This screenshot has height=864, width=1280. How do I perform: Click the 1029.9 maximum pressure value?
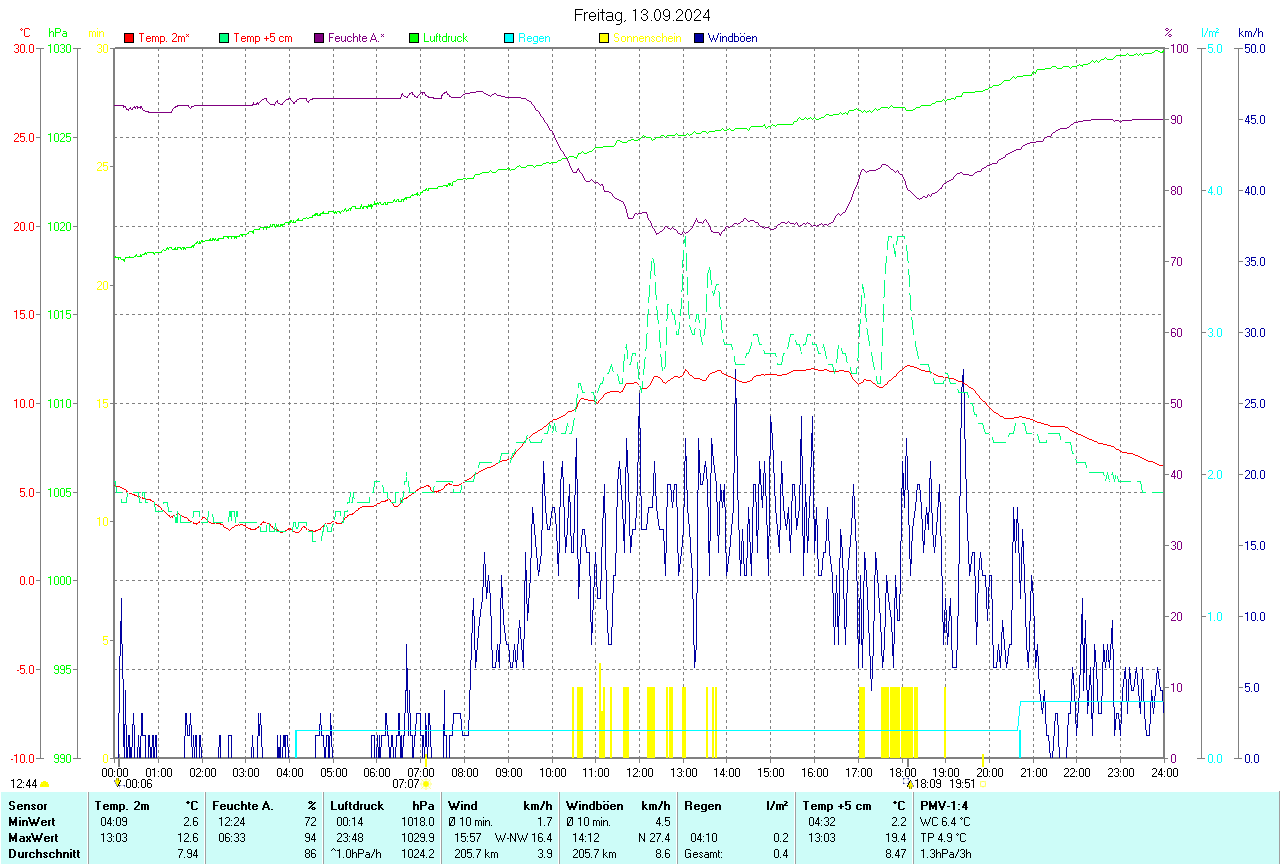418,837
